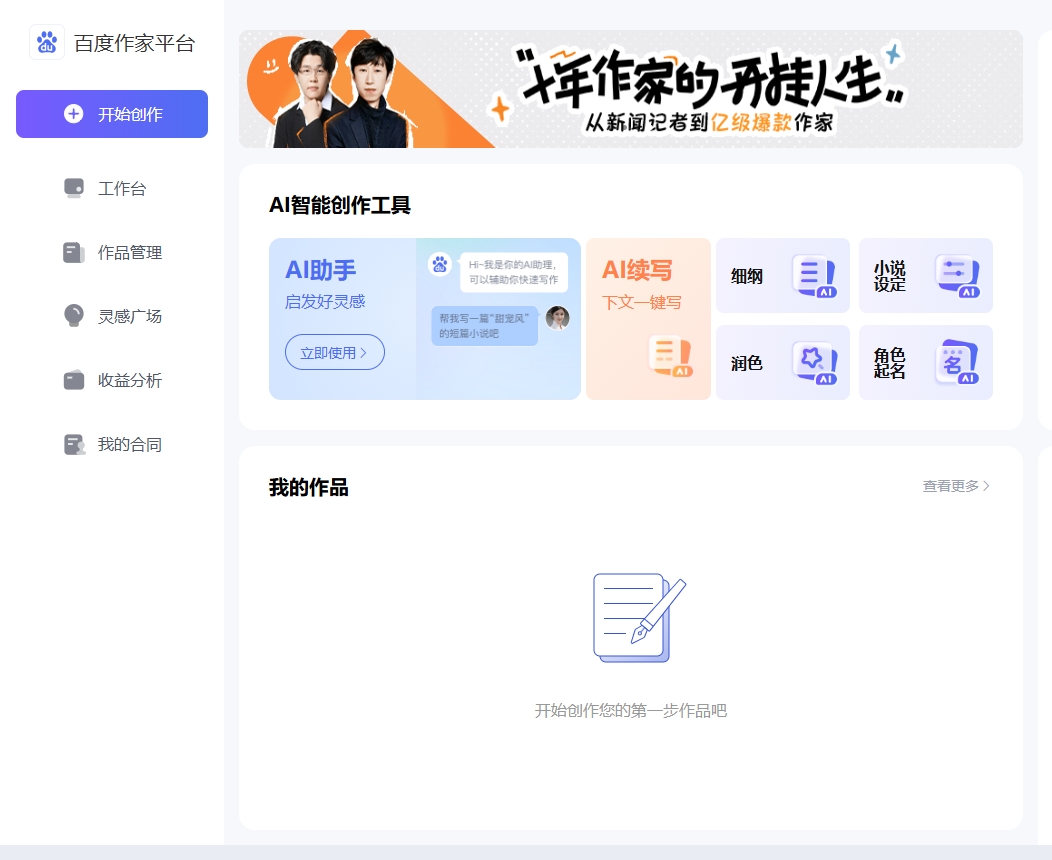Open the 润色 tool card
1052x860 pixels.
coord(783,363)
